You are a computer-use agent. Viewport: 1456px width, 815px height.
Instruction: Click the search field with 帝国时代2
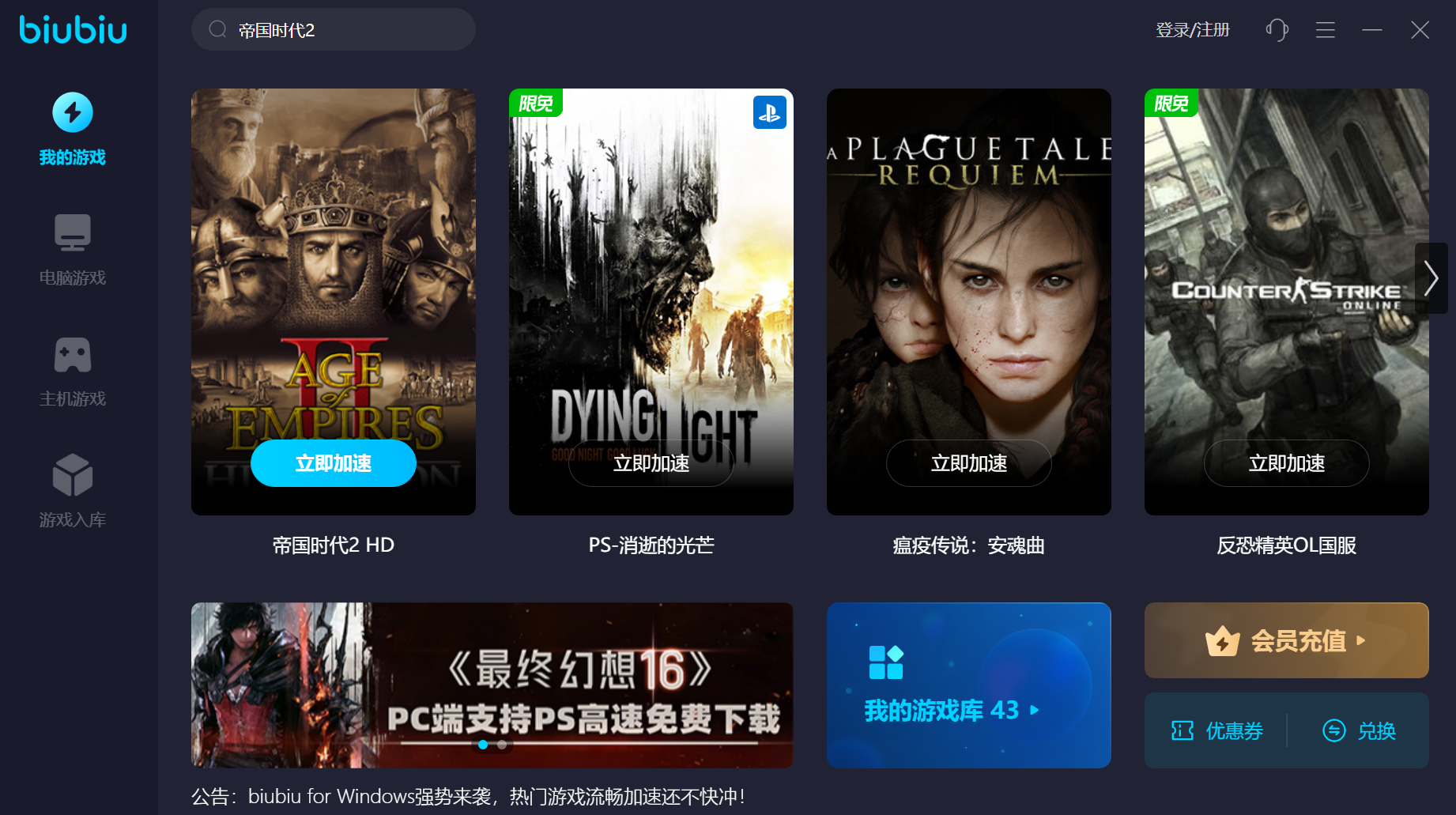click(x=334, y=29)
